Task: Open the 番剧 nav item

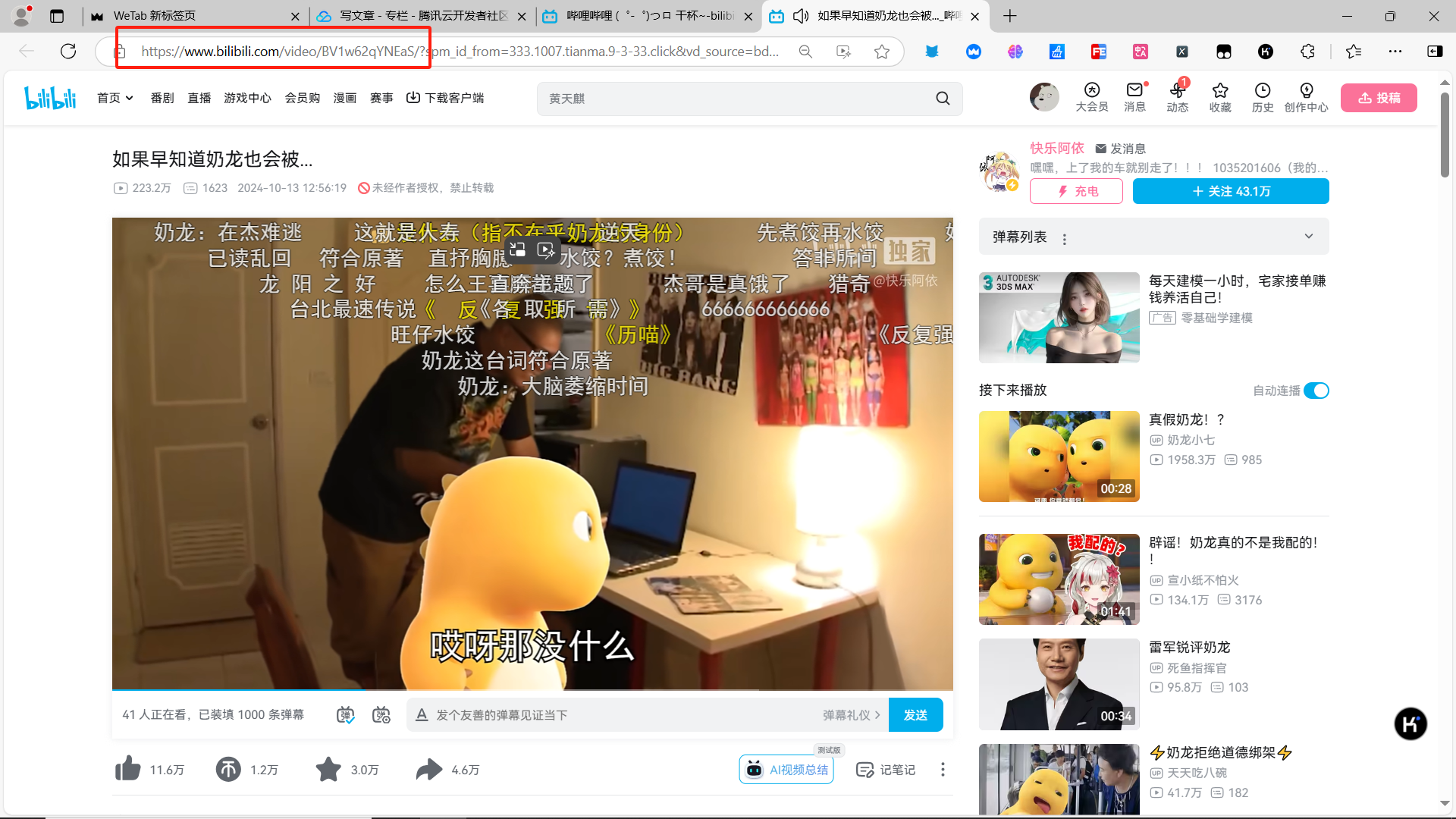Action: point(162,98)
